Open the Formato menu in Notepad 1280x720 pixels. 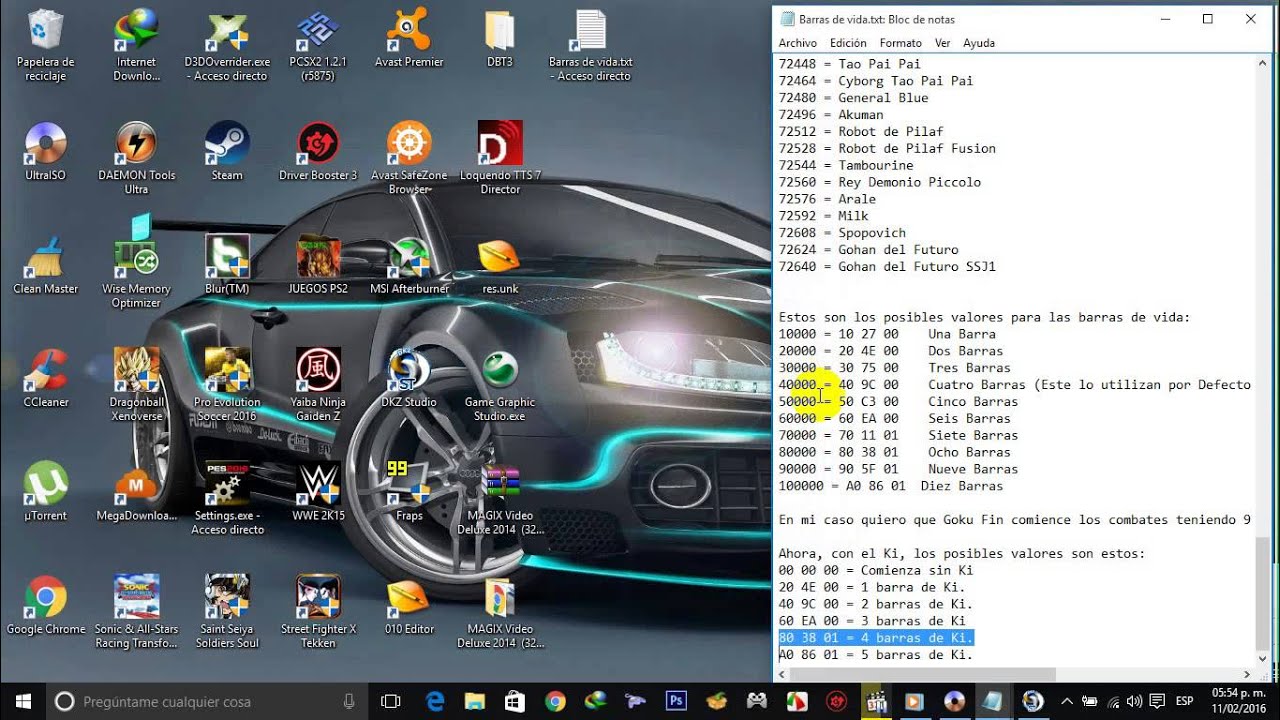pyautogui.click(x=901, y=43)
